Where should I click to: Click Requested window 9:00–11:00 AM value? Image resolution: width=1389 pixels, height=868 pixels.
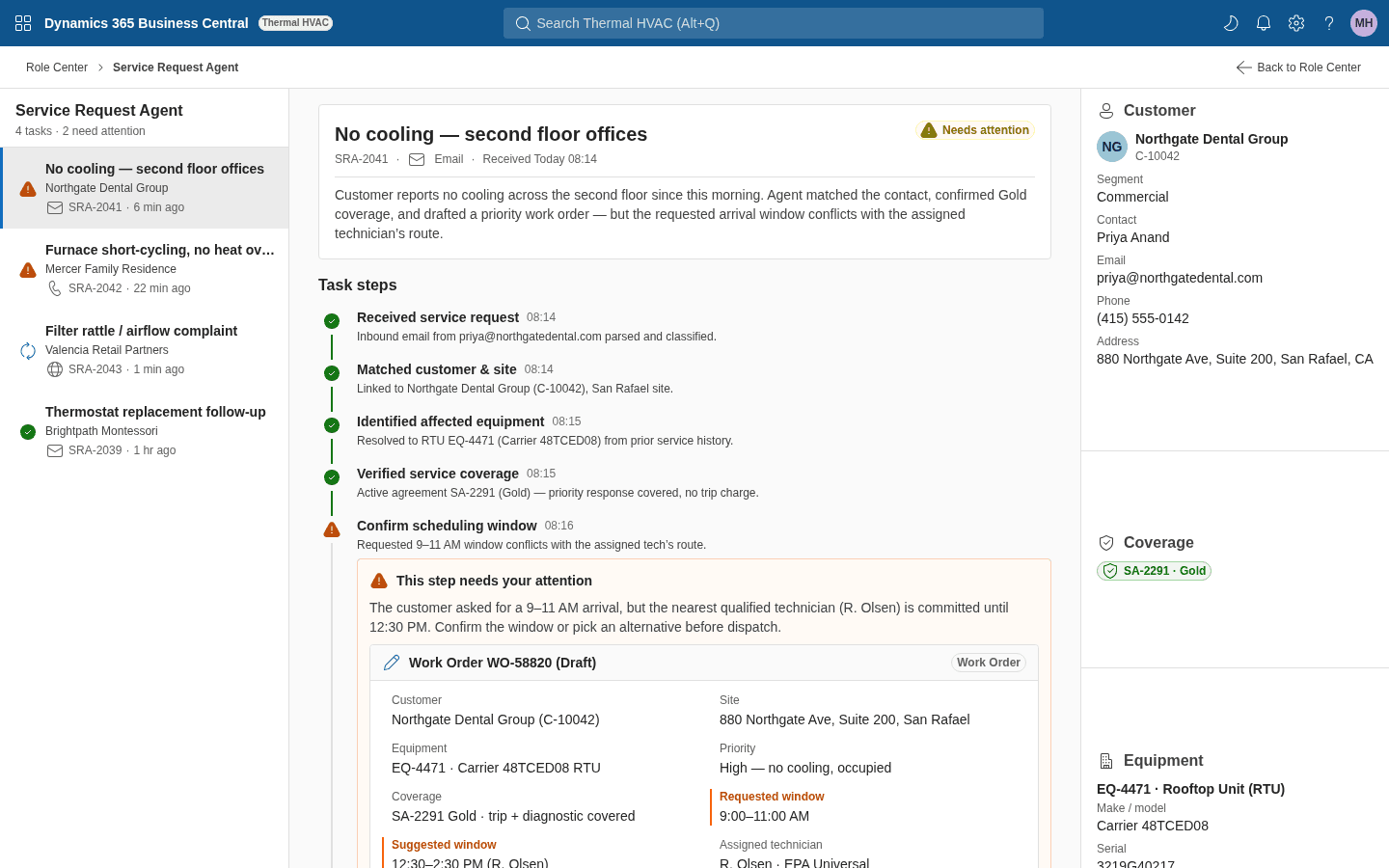[764, 816]
